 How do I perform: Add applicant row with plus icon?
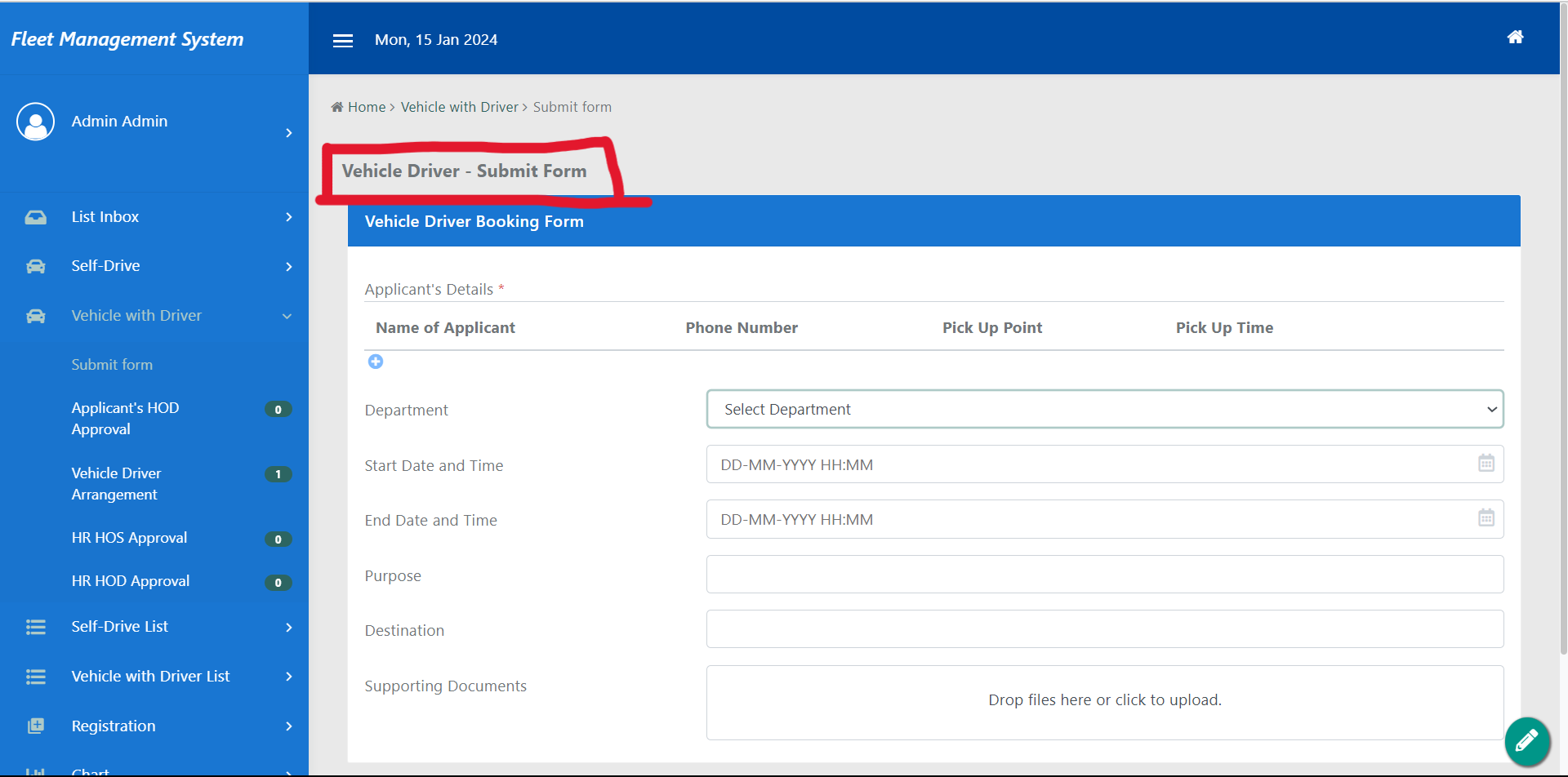click(376, 362)
